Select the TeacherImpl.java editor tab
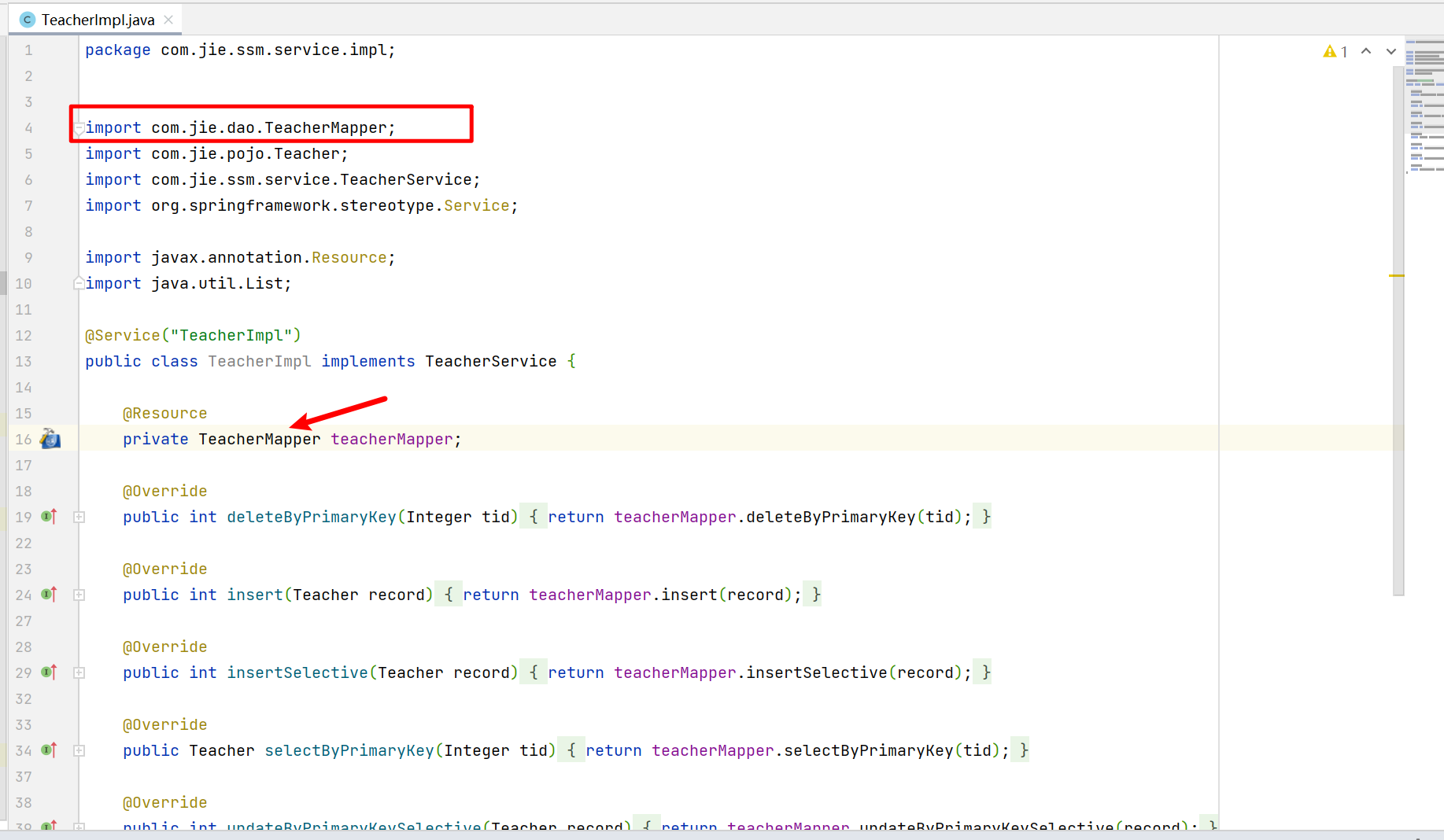1444x840 pixels. click(95, 20)
